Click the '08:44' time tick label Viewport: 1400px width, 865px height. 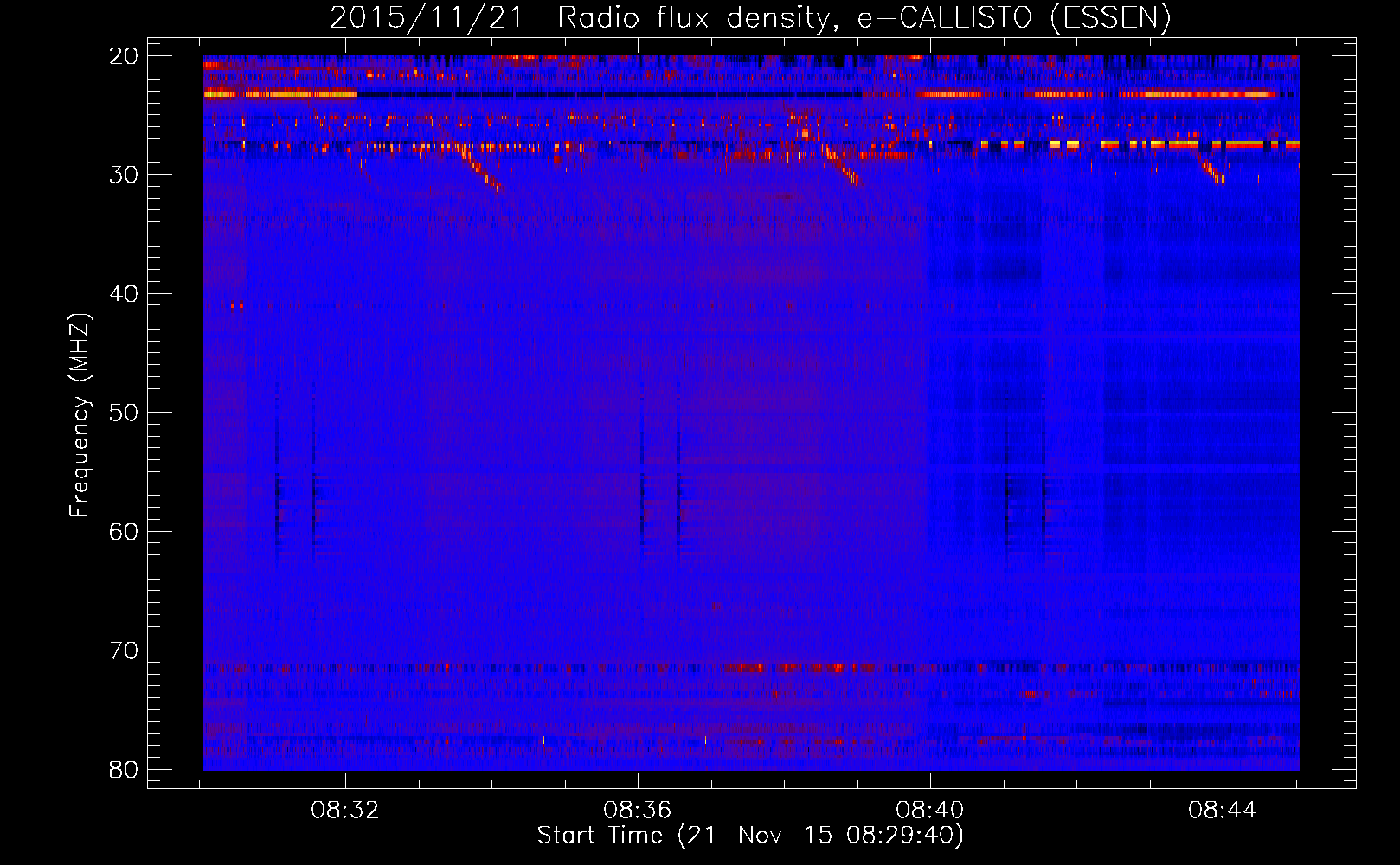pos(1222,811)
